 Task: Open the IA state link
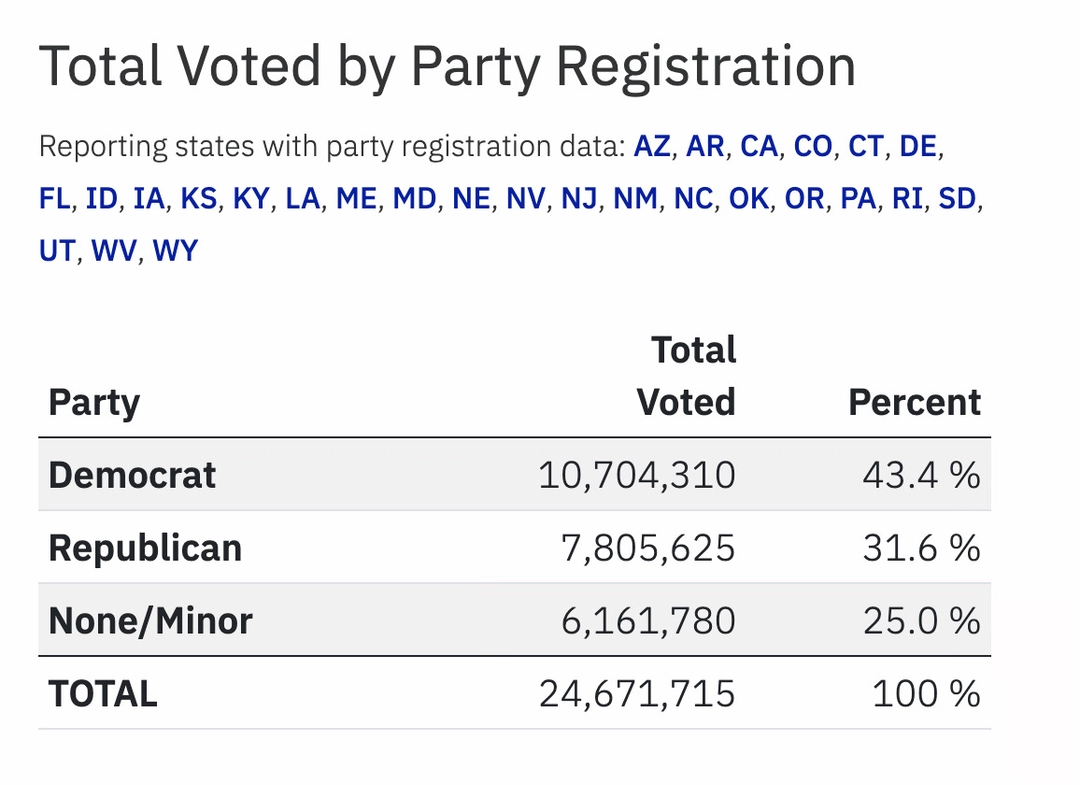pyautogui.click(x=149, y=198)
